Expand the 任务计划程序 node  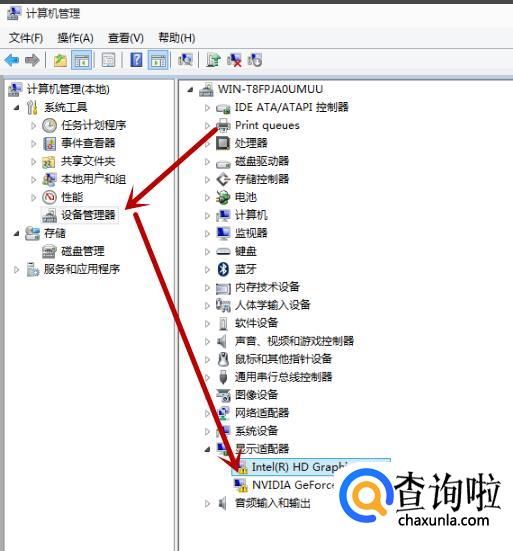coord(34,125)
